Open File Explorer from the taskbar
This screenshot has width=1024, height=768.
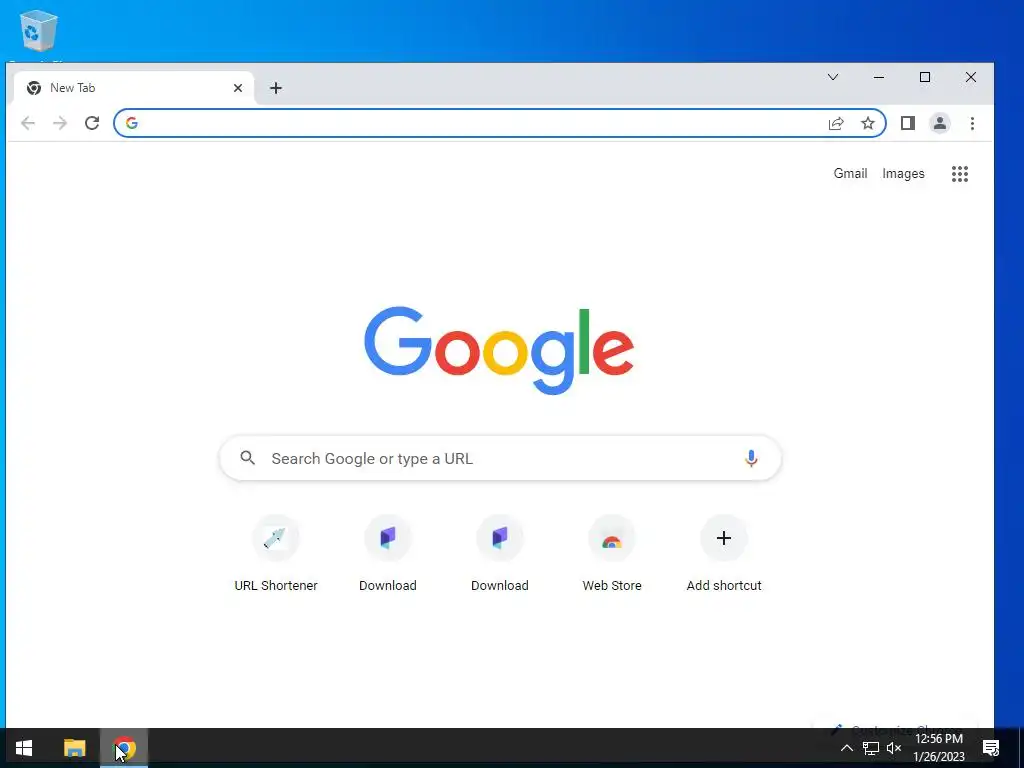coord(74,748)
